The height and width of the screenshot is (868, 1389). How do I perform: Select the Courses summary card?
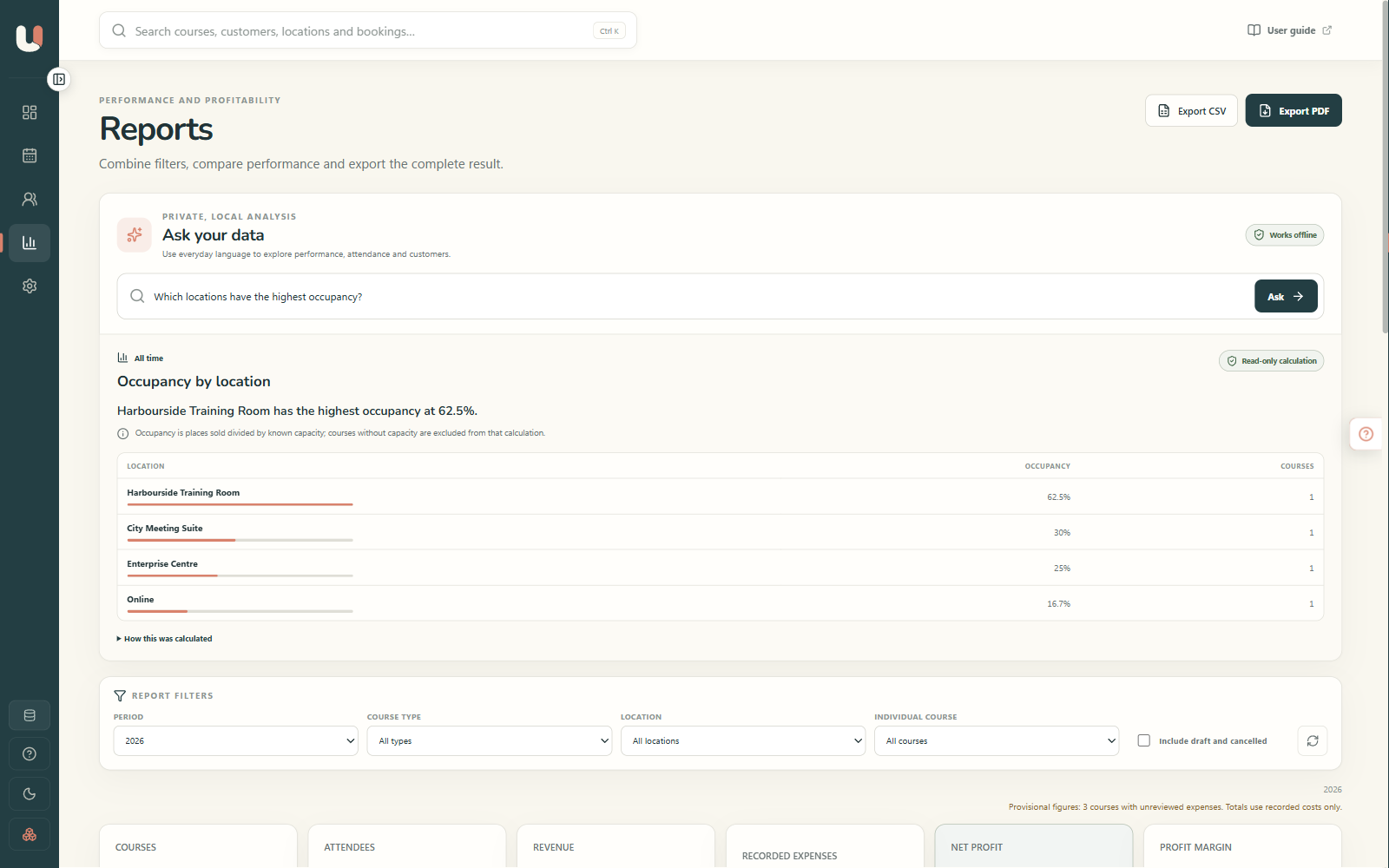(199, 846)
